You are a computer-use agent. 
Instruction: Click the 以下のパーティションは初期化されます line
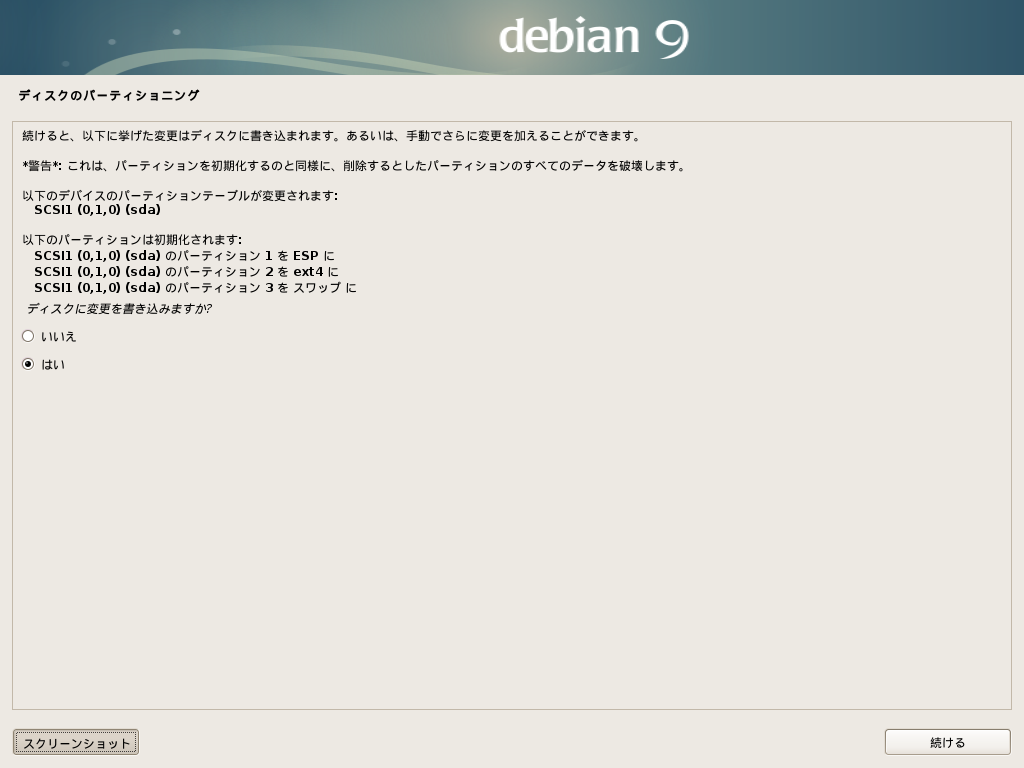point(132,240)
